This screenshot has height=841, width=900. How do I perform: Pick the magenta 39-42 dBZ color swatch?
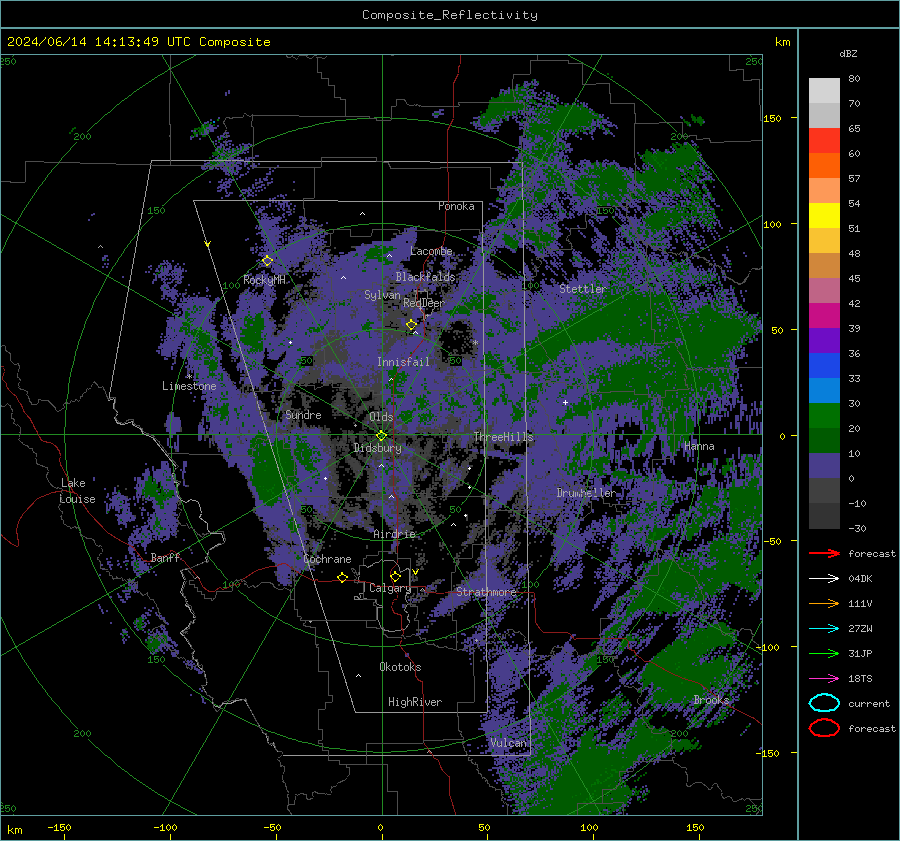pos(824,316)
